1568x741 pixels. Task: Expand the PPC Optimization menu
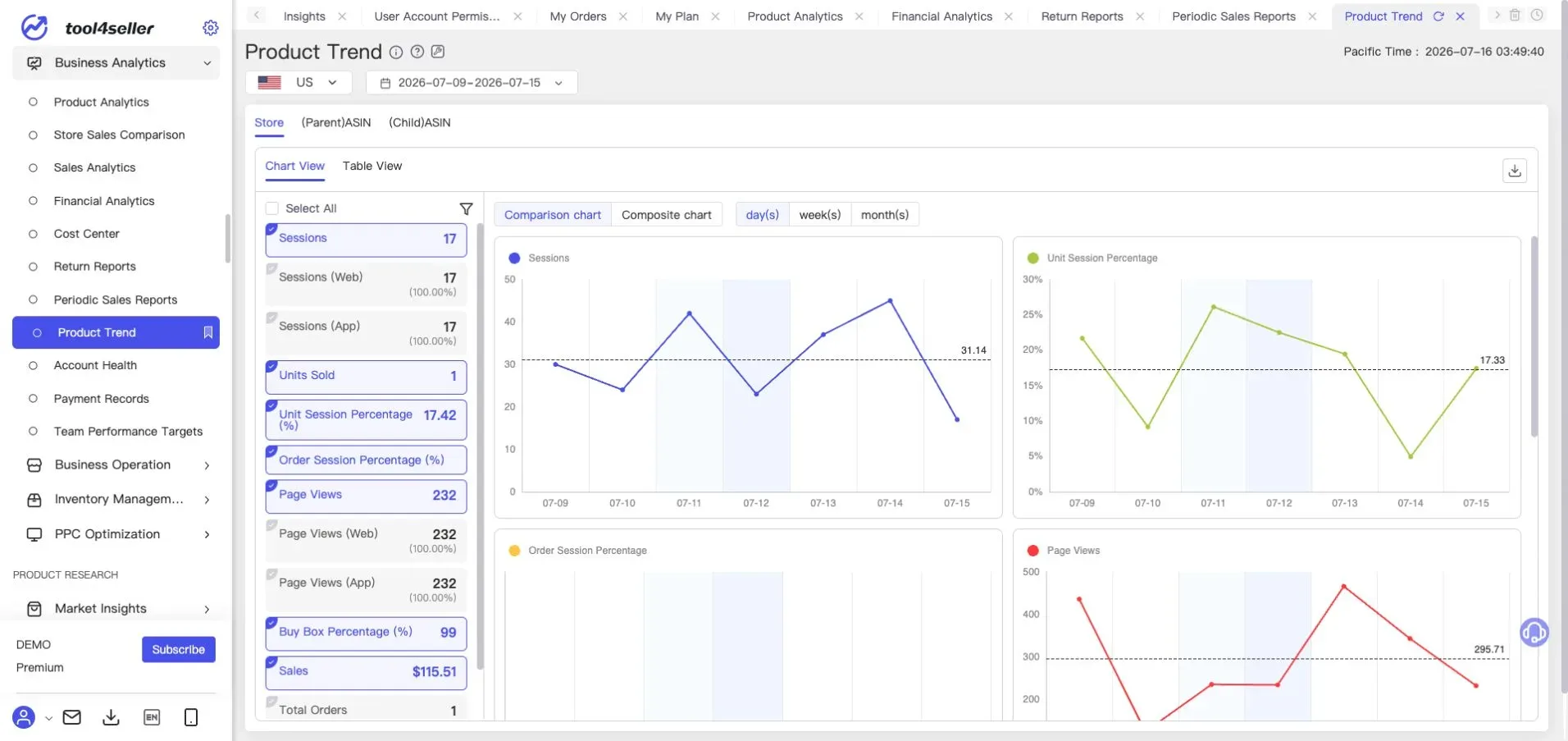[x=116, y=534]
